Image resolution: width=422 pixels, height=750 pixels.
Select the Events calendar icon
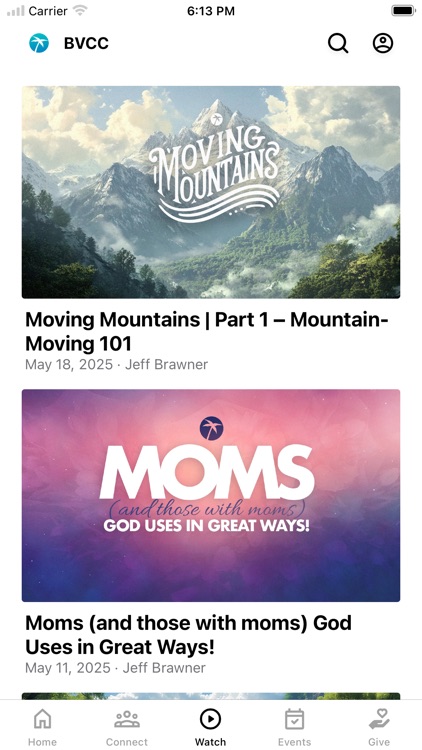pyautogui.click(x=294, y=719)
